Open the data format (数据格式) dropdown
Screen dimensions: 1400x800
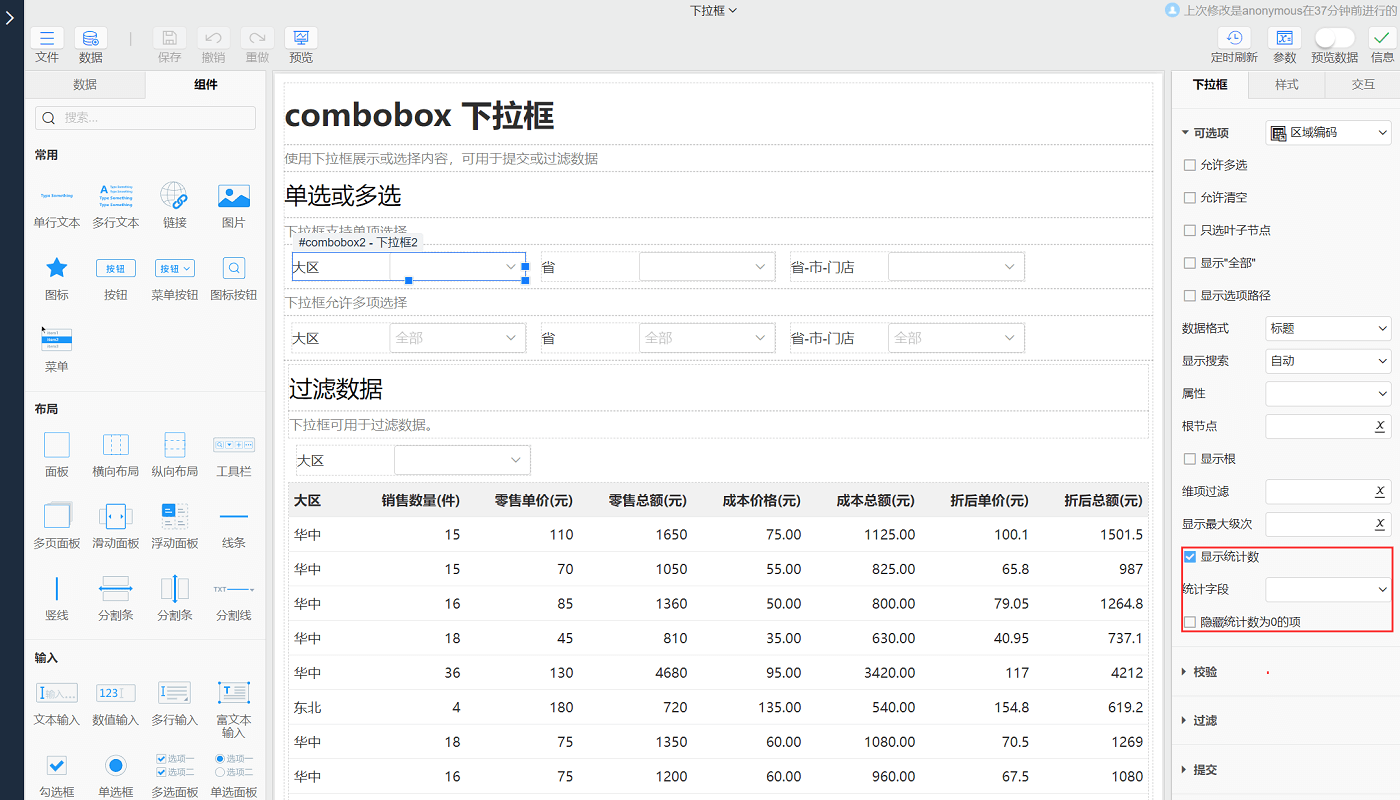[x=1327, y=328]
